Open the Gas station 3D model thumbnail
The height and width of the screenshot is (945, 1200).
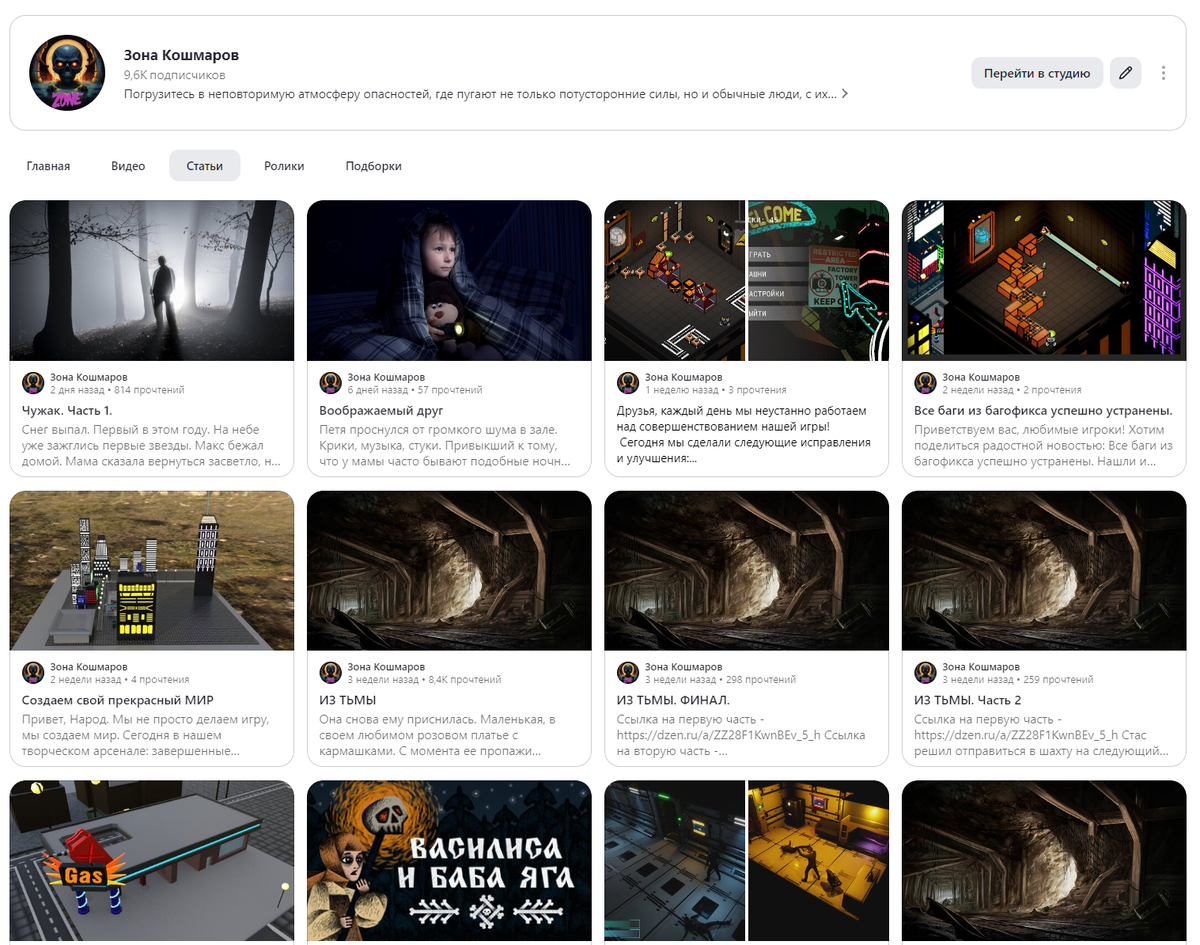(x=152, y=862)
